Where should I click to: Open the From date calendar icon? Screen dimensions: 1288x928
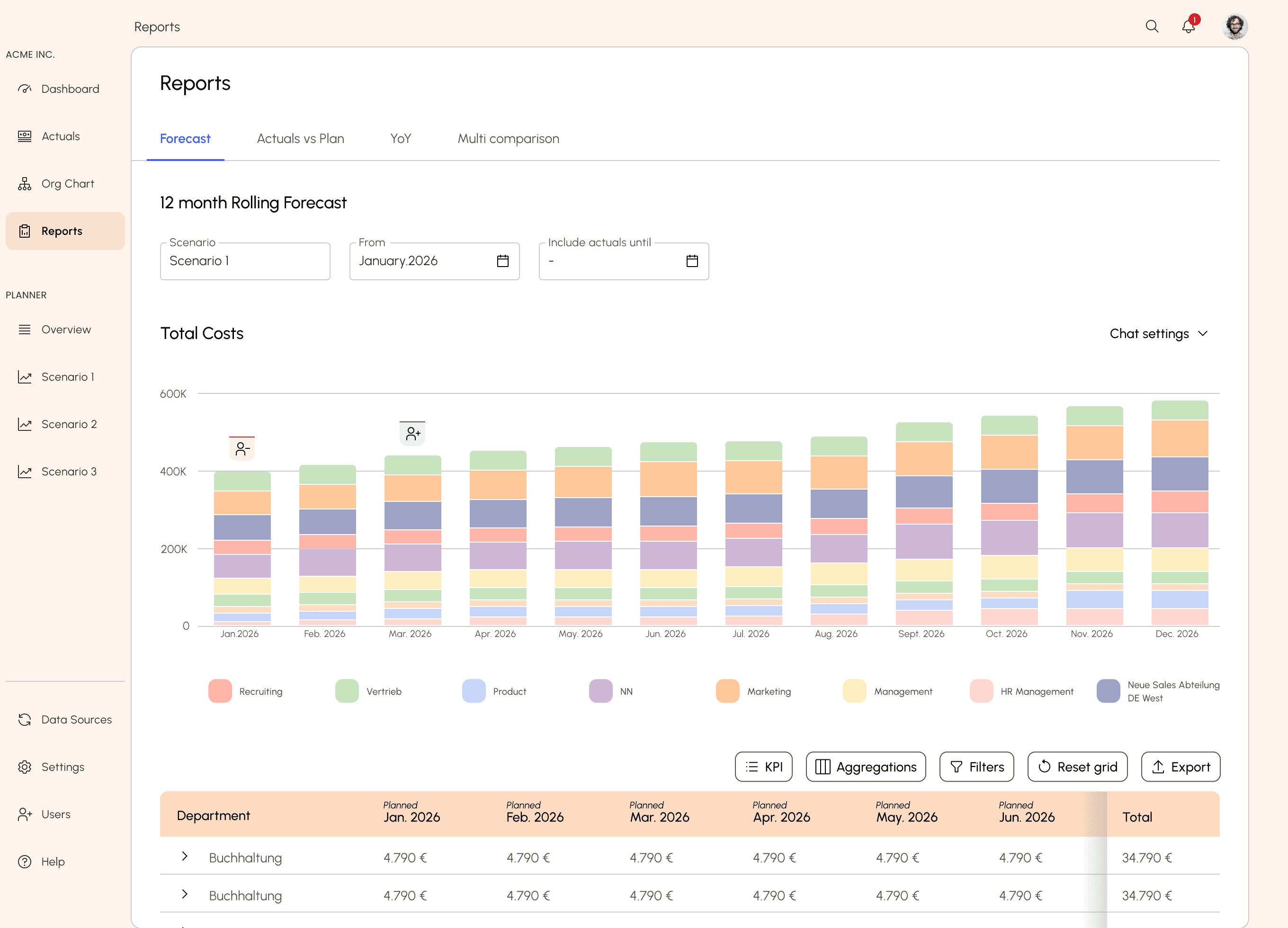pyautogui.click(x=502, y=261)
